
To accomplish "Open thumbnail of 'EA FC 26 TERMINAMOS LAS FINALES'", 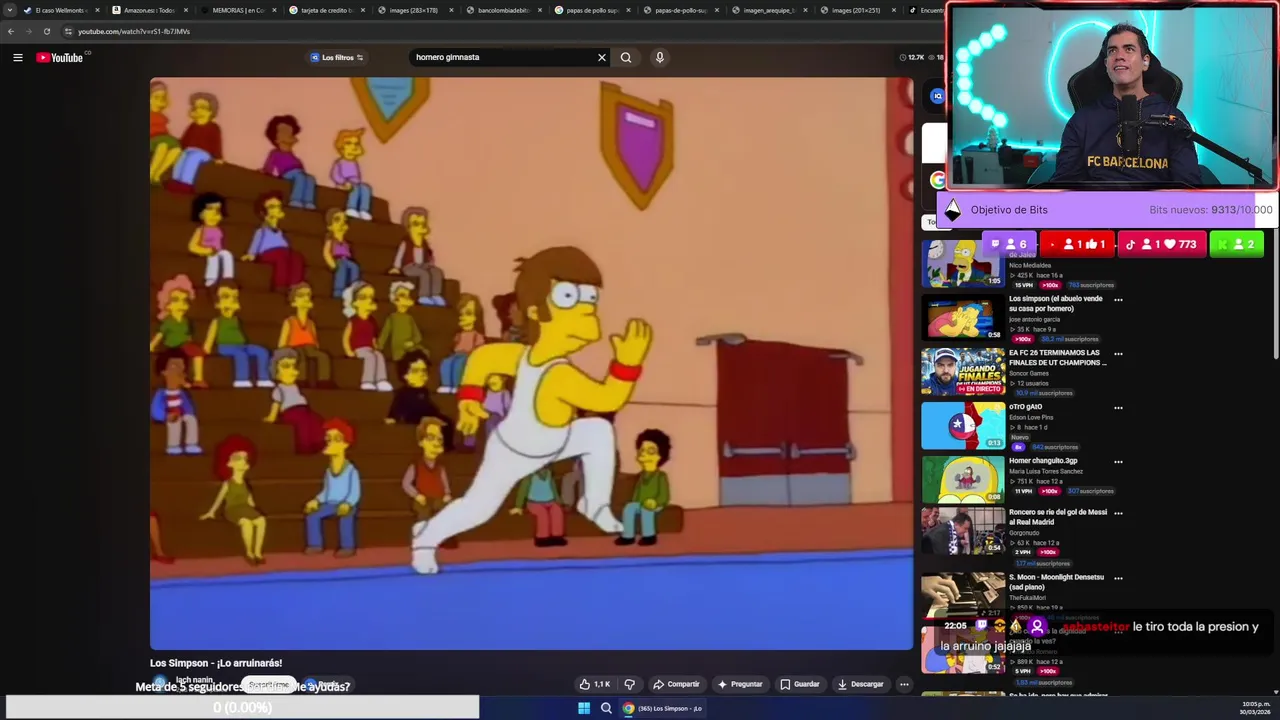I will [963, 371].
